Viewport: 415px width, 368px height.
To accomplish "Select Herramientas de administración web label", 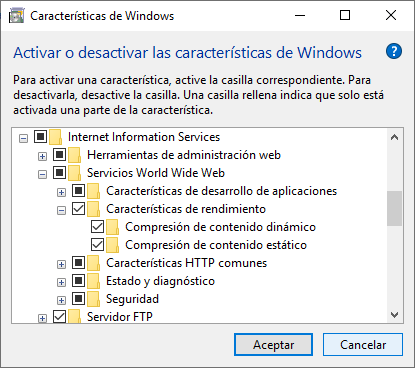I will point(184,155).
